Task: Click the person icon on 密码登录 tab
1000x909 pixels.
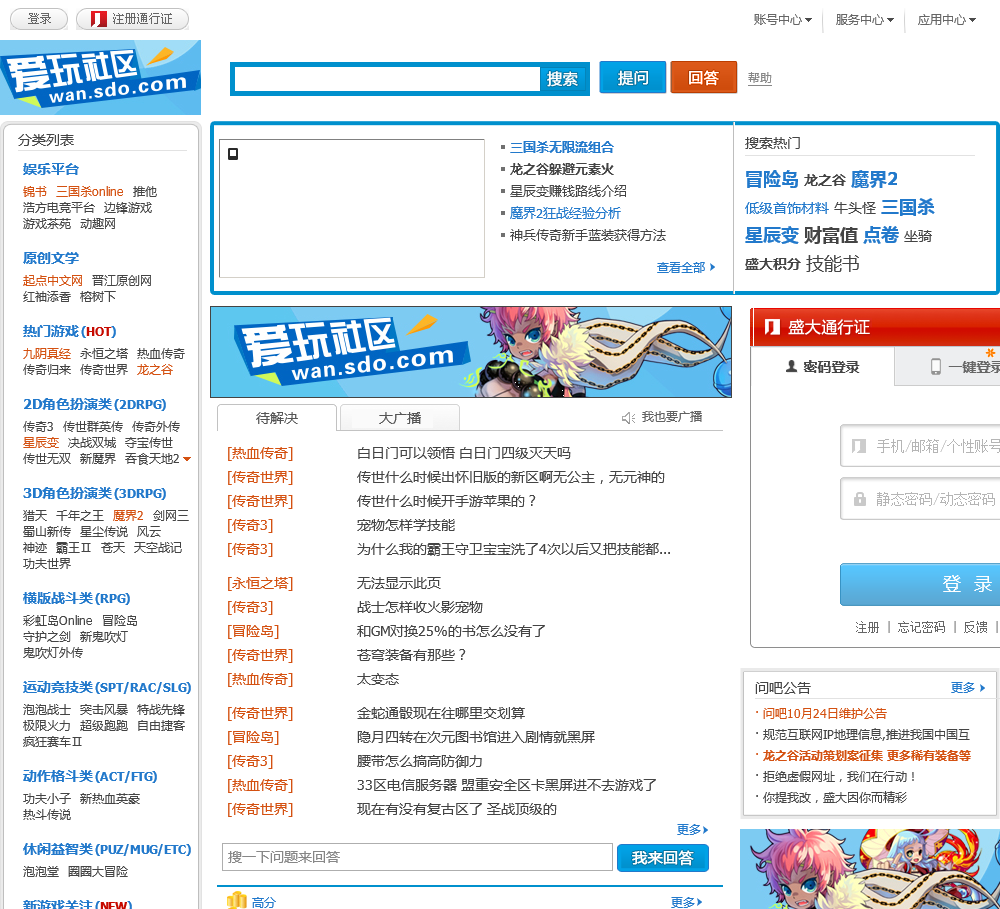Action: point(791,366)
